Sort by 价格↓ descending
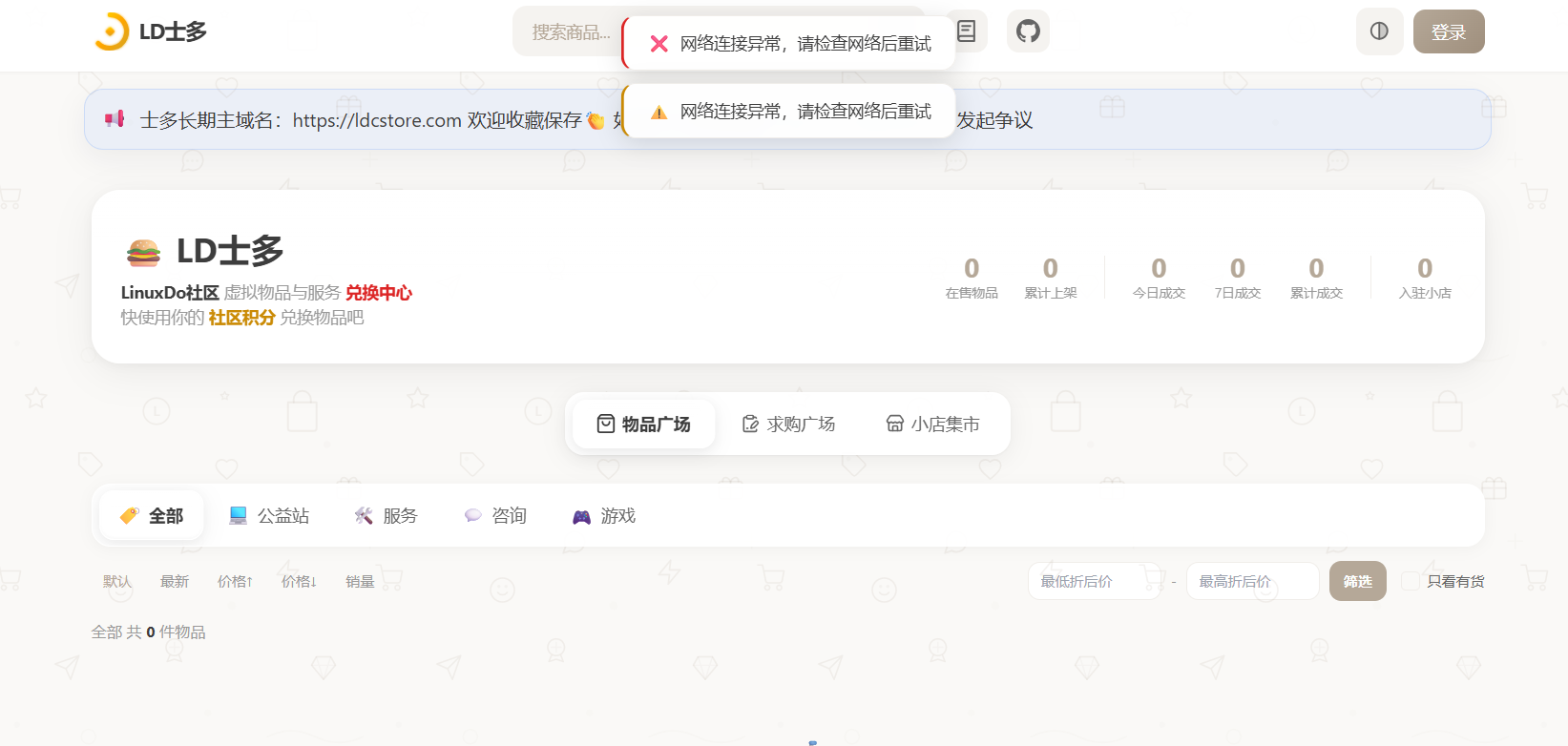The image size is (1568, 746). pos(299,581)
